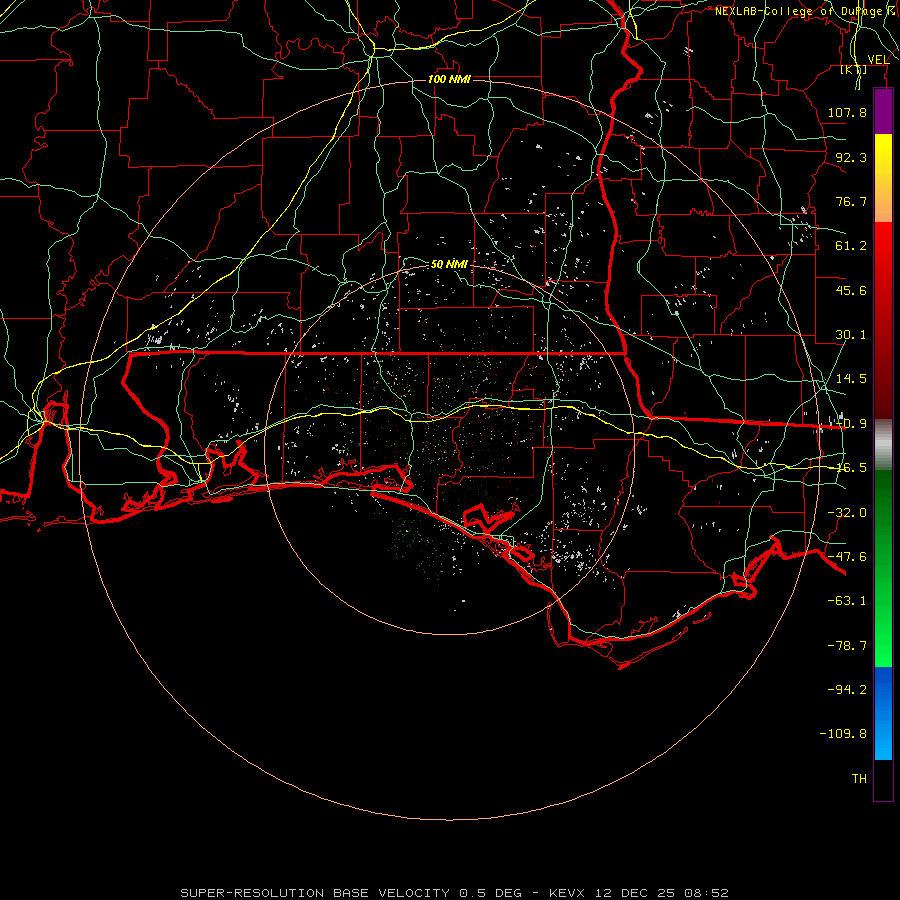Image resolution: width=900 pixels, height=900 pixels.
Task: Click the red segment of velocity color bar
Action: point(883,320)
